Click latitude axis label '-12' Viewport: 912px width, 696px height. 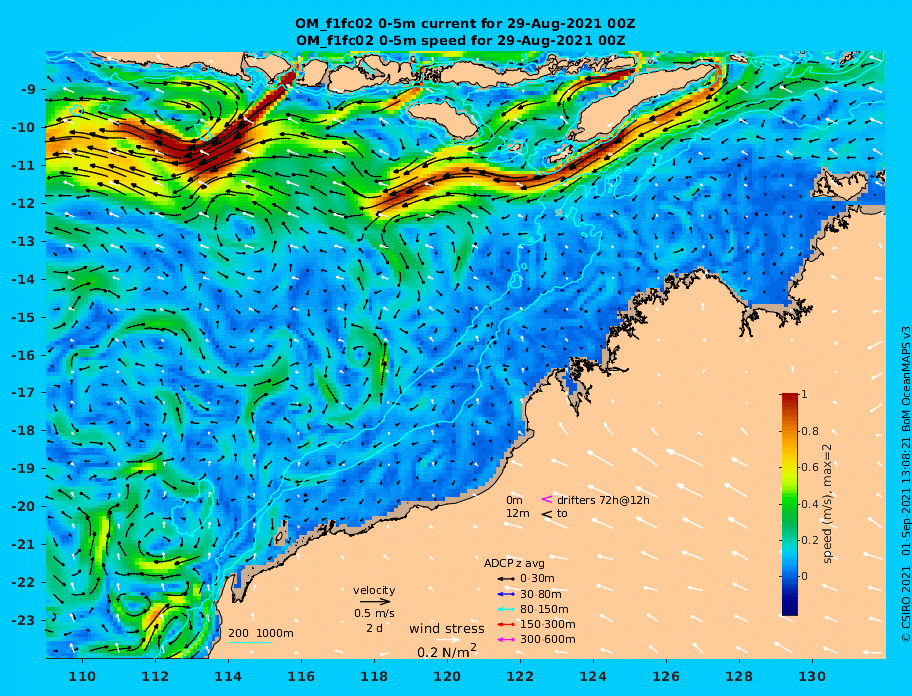[x=24, y=204]
